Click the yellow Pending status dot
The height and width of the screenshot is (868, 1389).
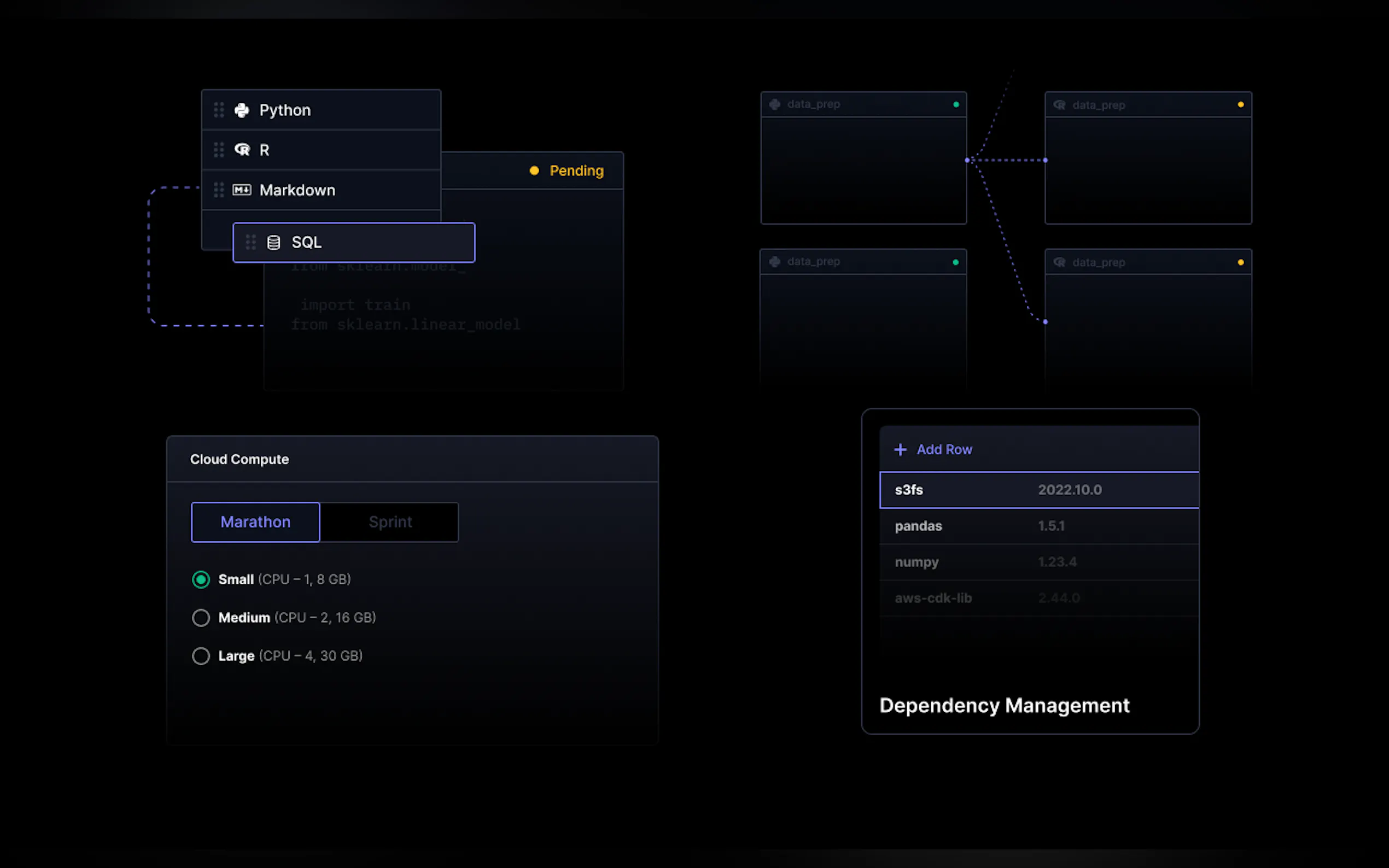534,171
